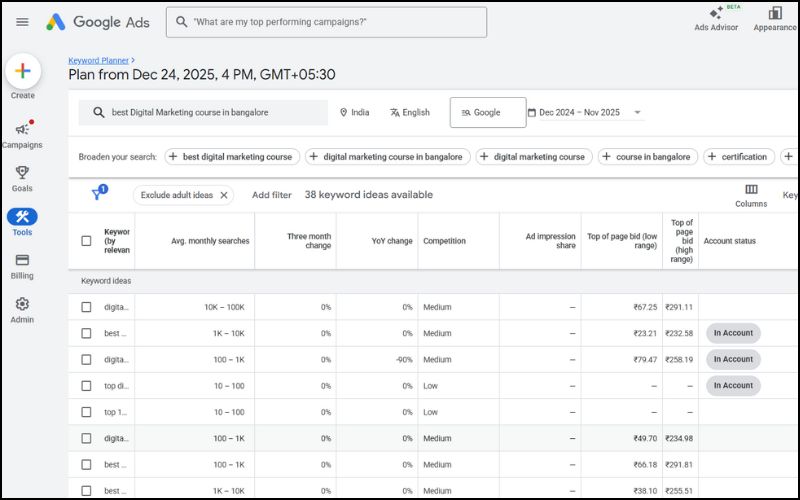Open the hamburger main menu
This screenshot has height=500, width=800.
[x=22, y=22]
